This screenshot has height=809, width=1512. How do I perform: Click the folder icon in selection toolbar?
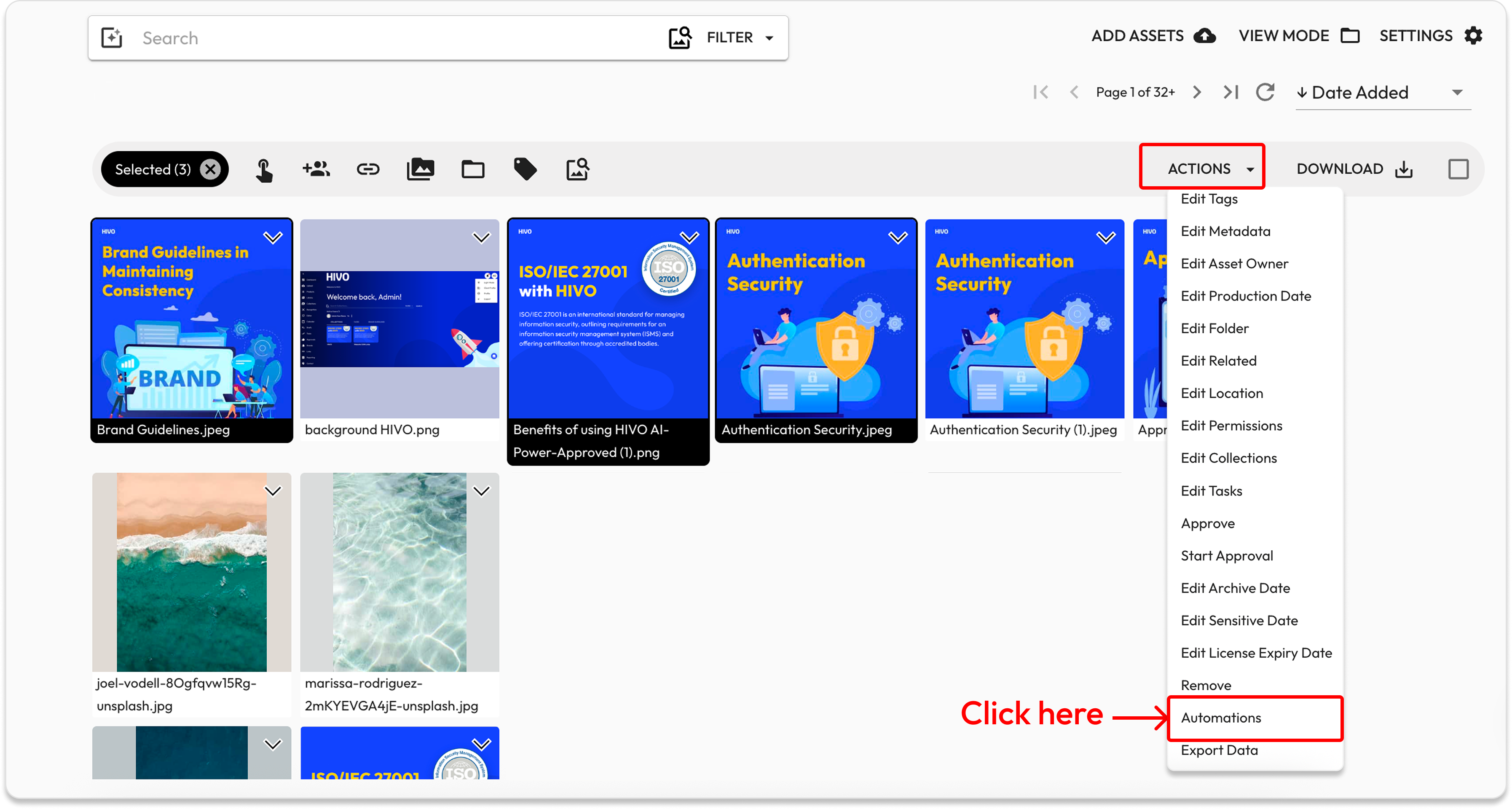pos(472,170)
